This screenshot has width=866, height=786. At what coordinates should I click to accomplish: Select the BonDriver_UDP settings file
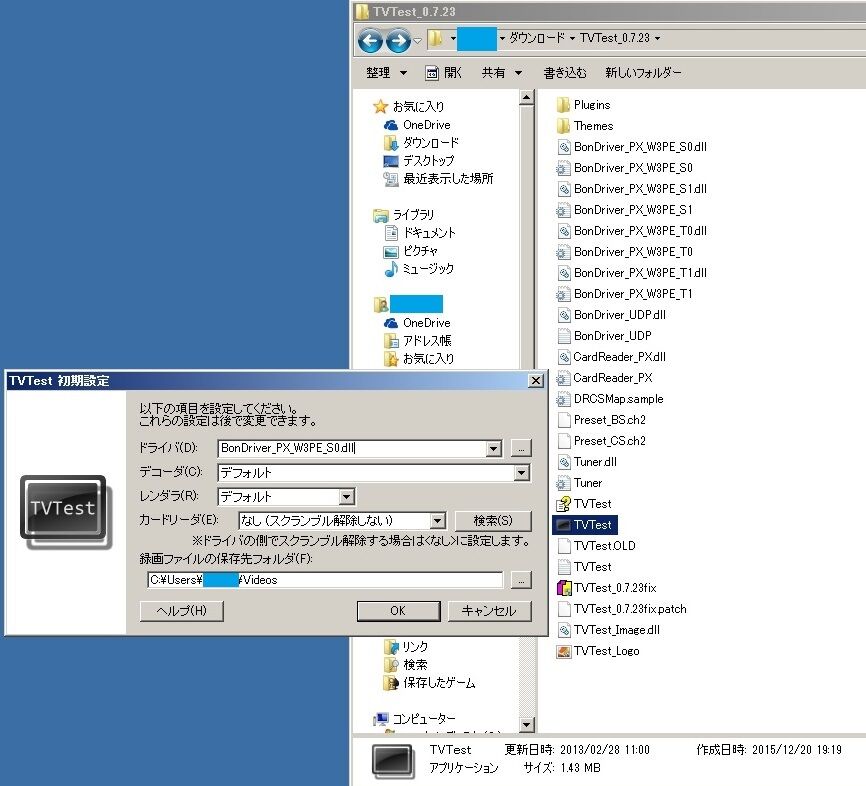(x=604, y=335)
